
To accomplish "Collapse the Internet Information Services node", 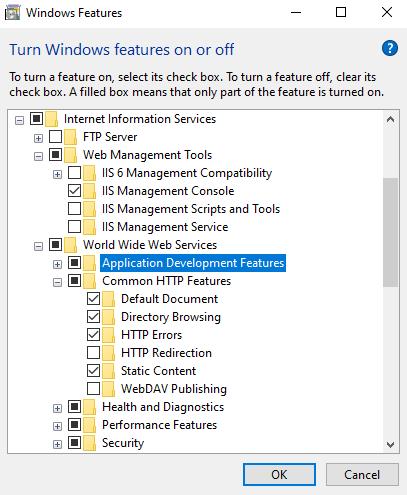I will point(20,120).
